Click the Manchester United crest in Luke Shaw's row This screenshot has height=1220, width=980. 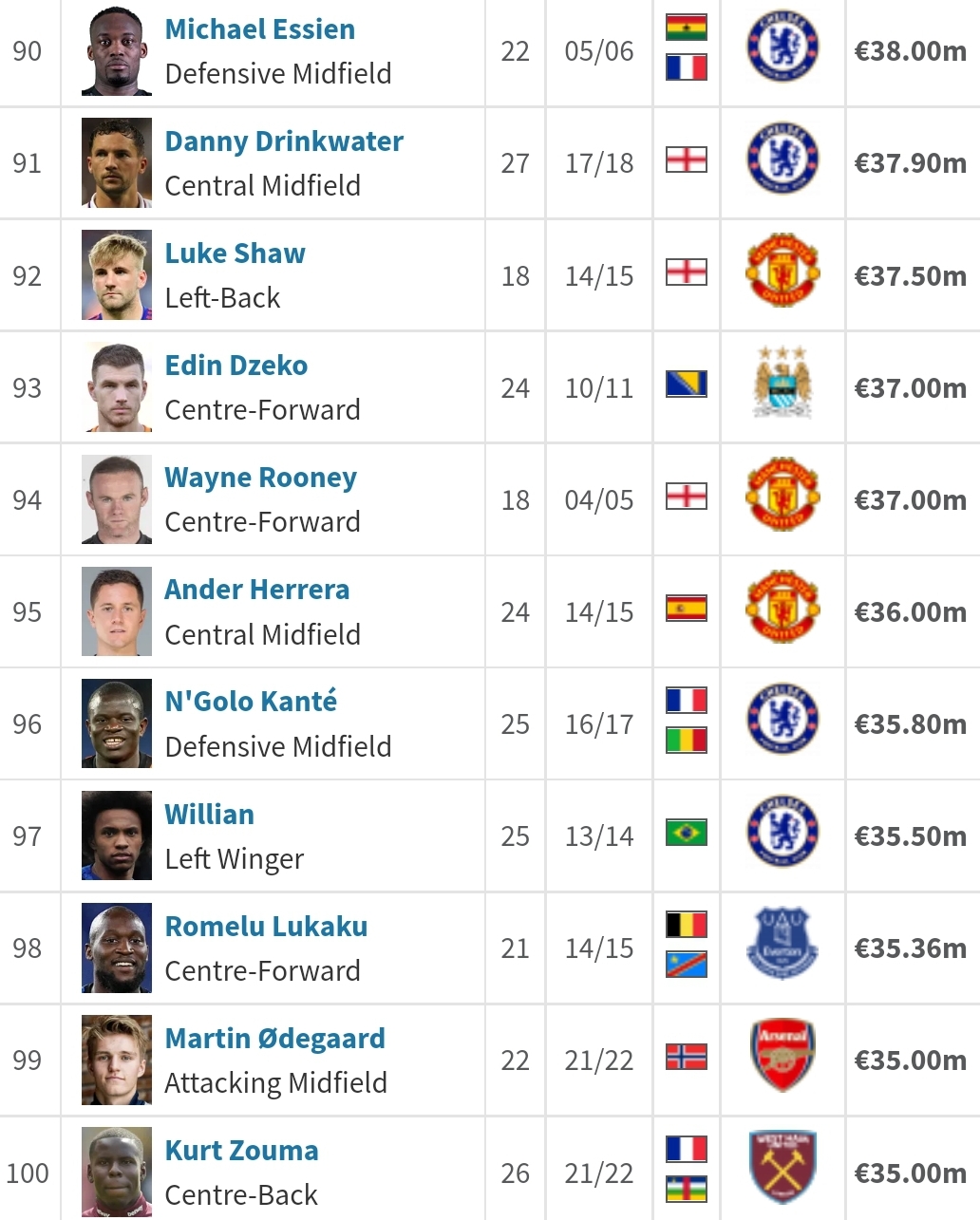[x=782, y=271]
